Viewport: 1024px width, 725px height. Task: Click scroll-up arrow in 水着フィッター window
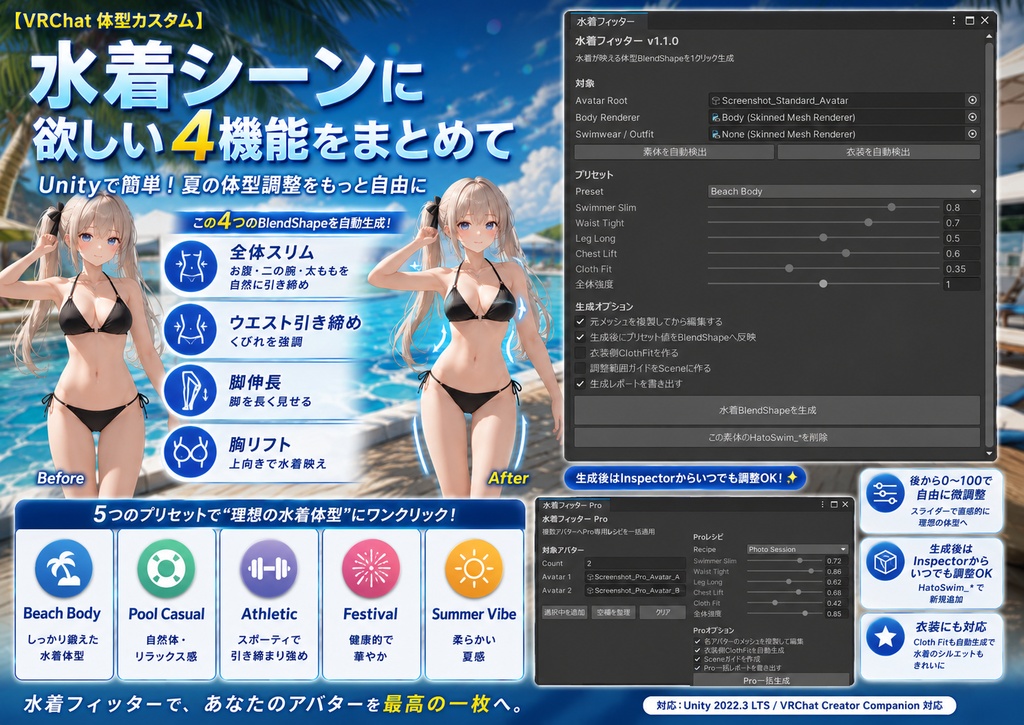989,38
